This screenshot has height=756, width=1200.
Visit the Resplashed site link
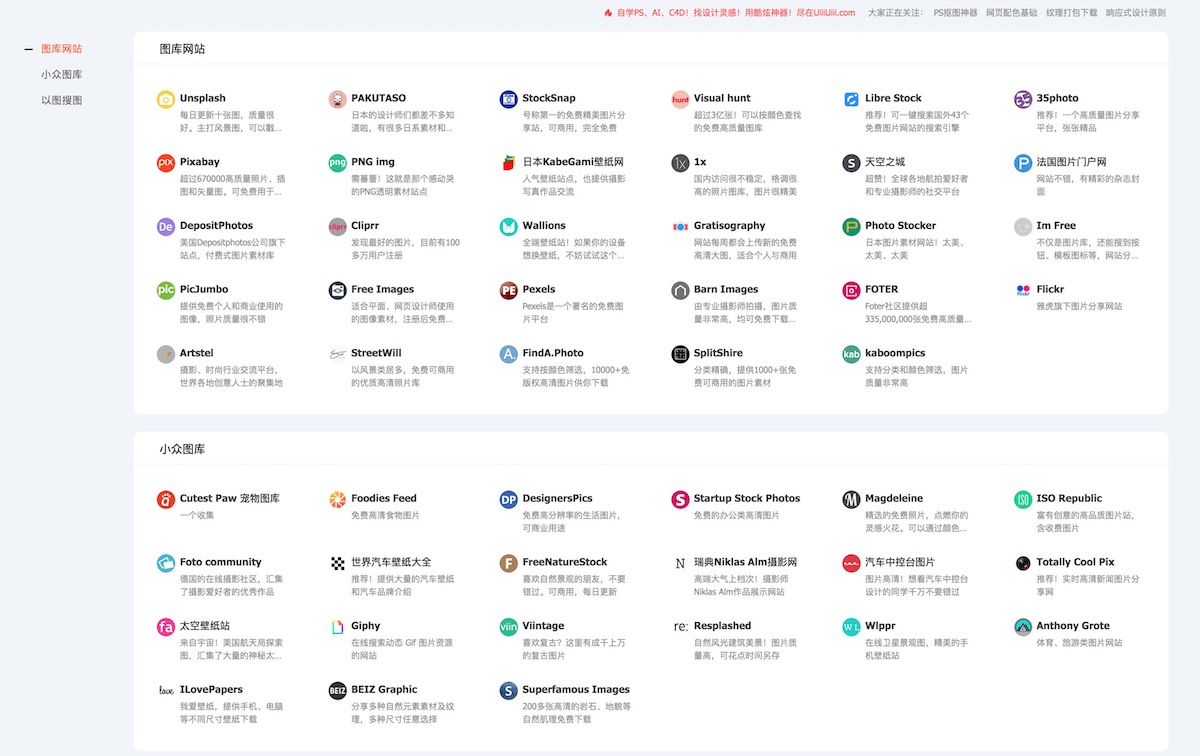click(723, 626)
